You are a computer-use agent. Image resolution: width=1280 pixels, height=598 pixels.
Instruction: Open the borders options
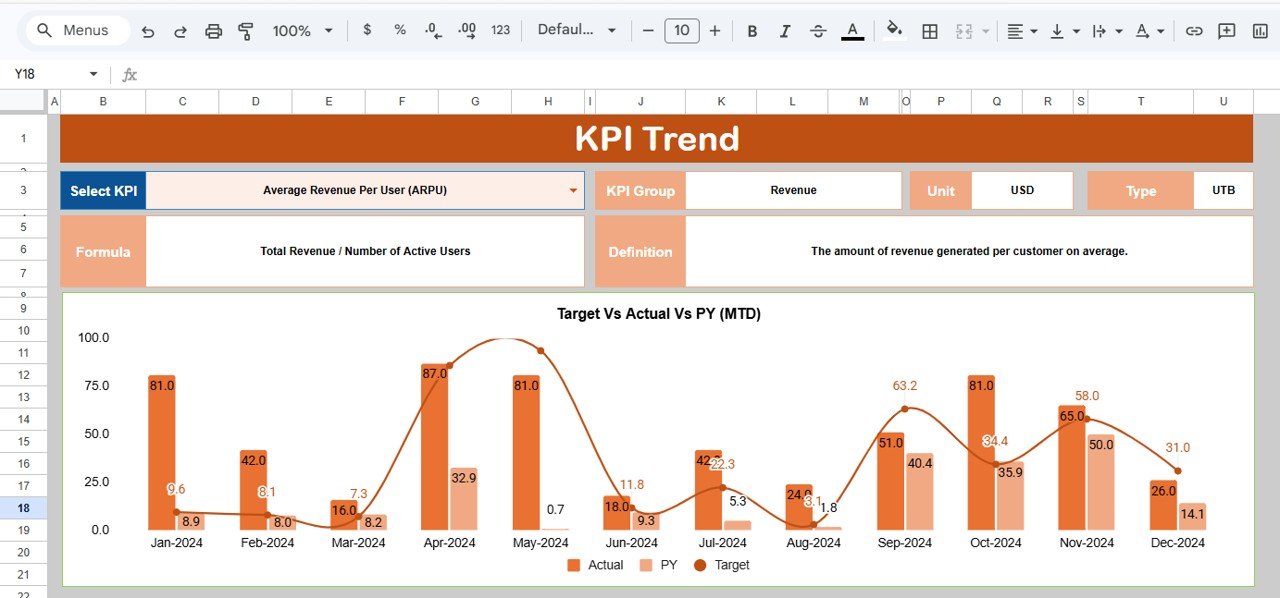click(x=929, y=31)
